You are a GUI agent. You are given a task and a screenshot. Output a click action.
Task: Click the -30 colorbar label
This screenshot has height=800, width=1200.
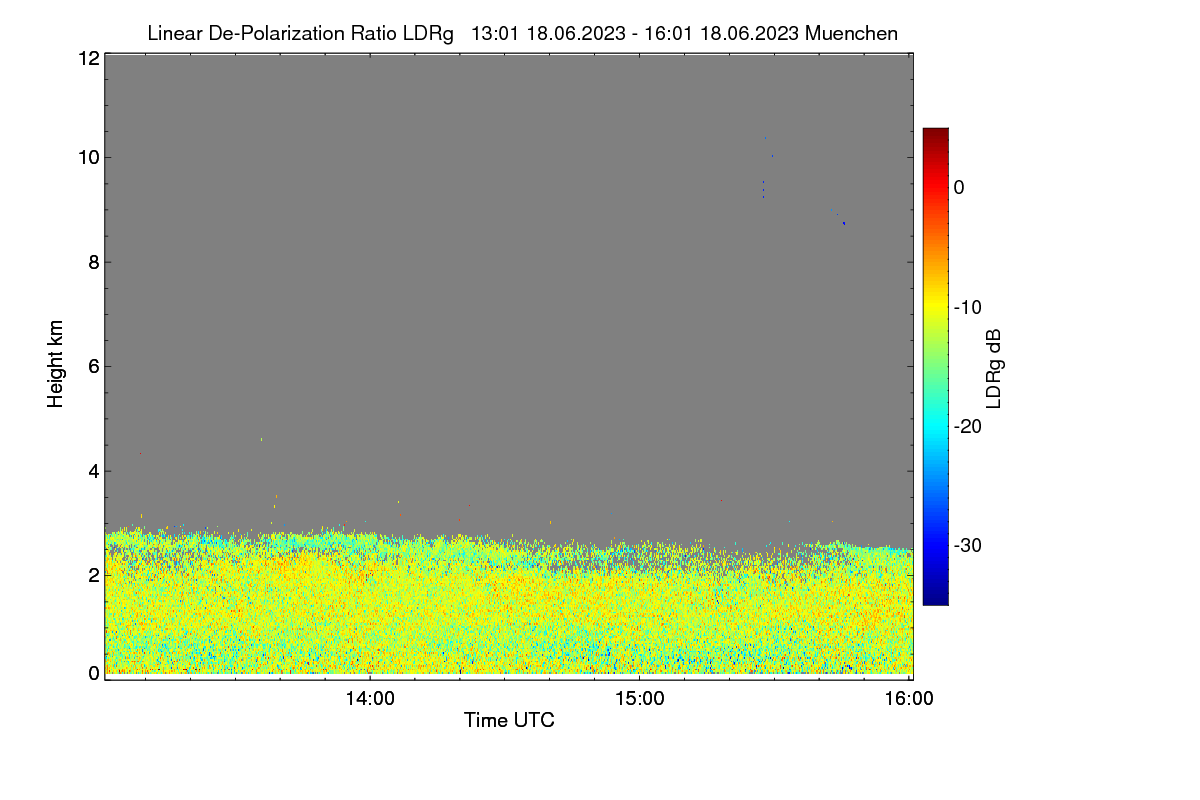click(x=966, y=545)
